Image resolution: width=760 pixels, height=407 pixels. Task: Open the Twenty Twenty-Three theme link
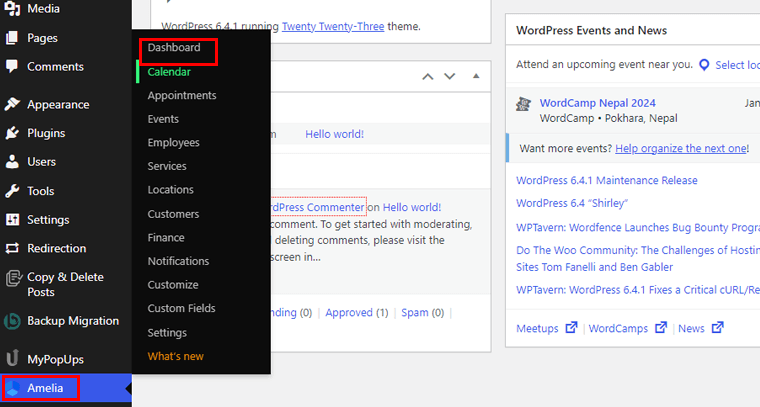(333, 26)
